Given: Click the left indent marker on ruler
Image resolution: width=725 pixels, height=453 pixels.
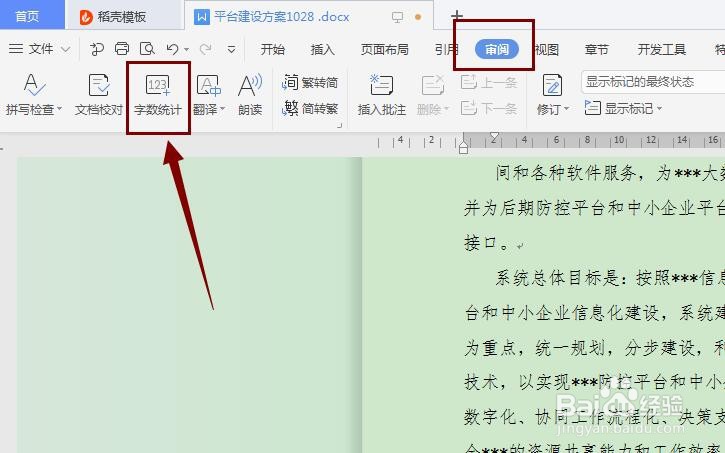Looking at the screenshot, I should (463, 147).
